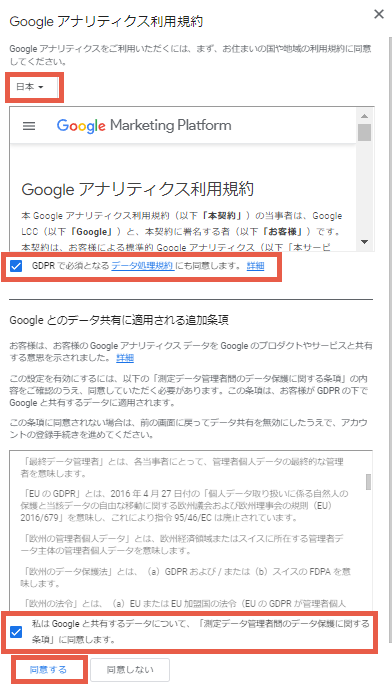392x694 pixels.
Task: Click the dialog title Google アナリティクス利用規約
Action: 106,21
